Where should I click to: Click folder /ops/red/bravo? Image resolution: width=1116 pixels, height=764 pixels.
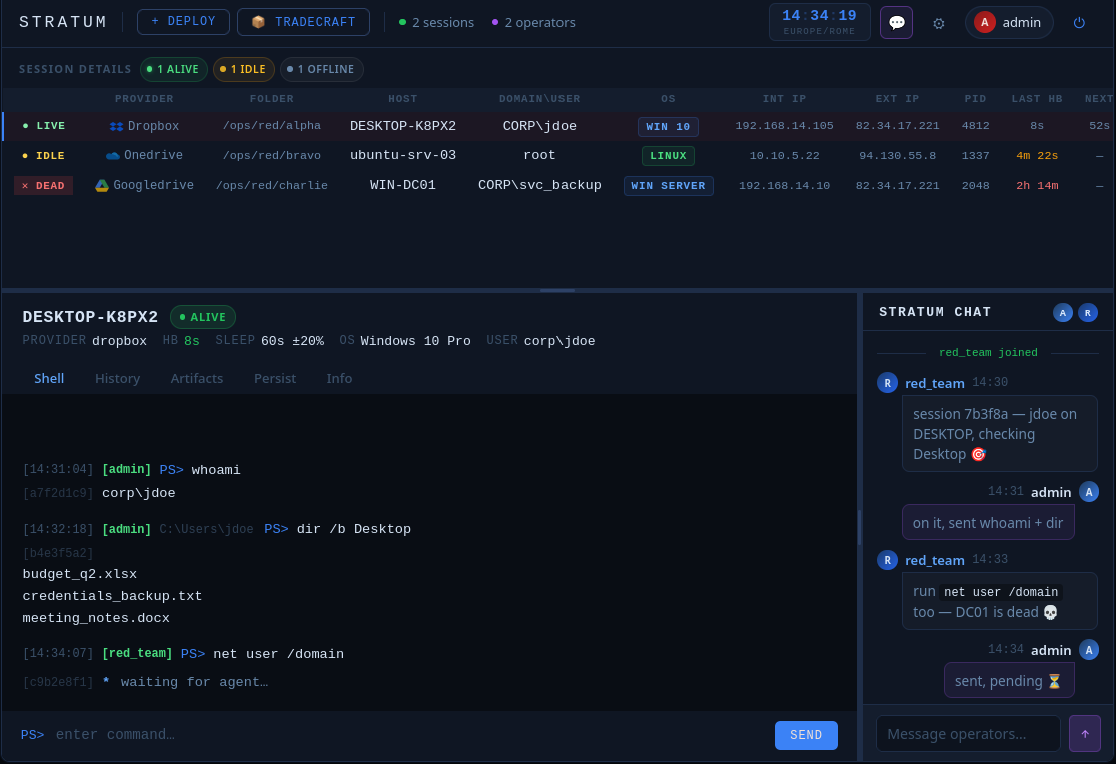point(272,155)
